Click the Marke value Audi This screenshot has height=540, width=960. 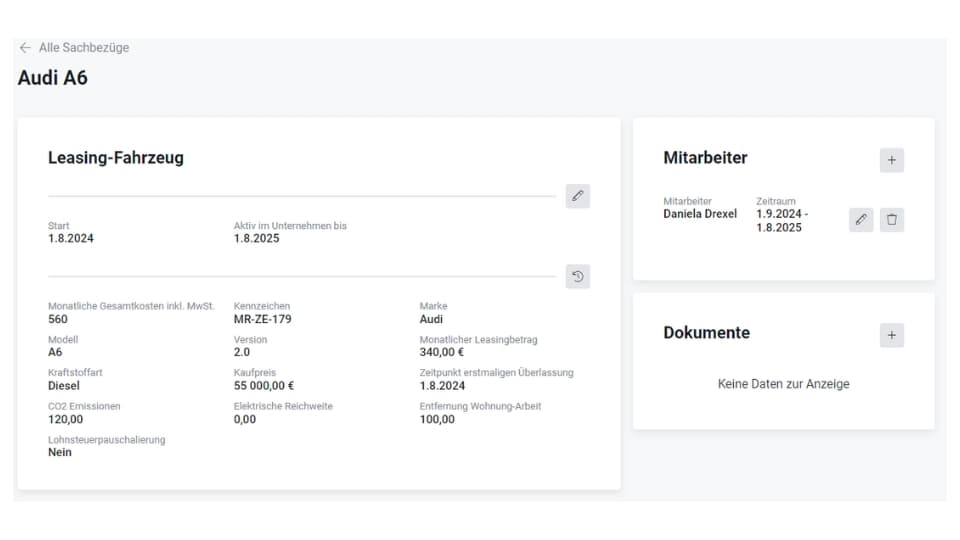[431, 319]
